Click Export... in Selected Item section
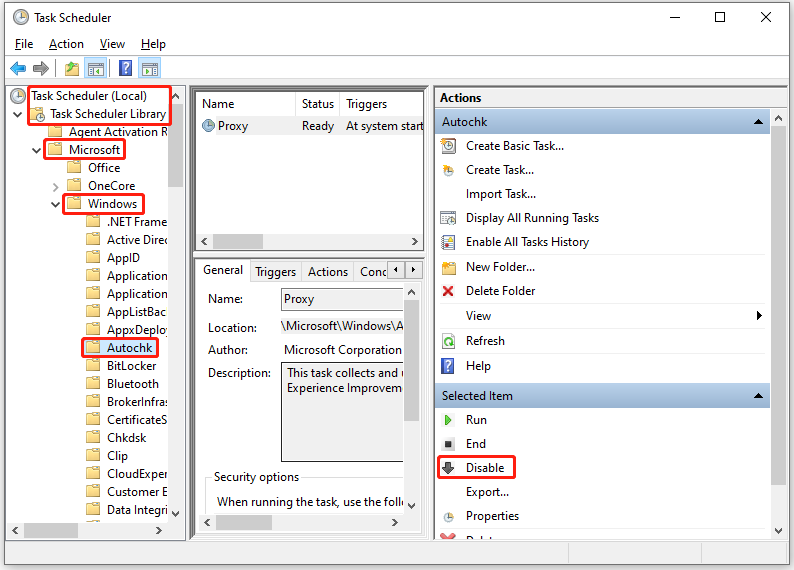 [x=487, y=492]
